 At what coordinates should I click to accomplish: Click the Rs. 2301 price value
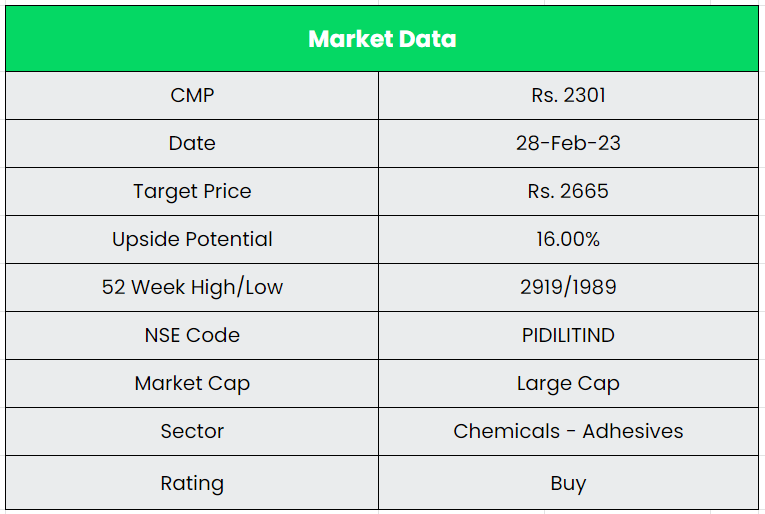coord(568,95)
